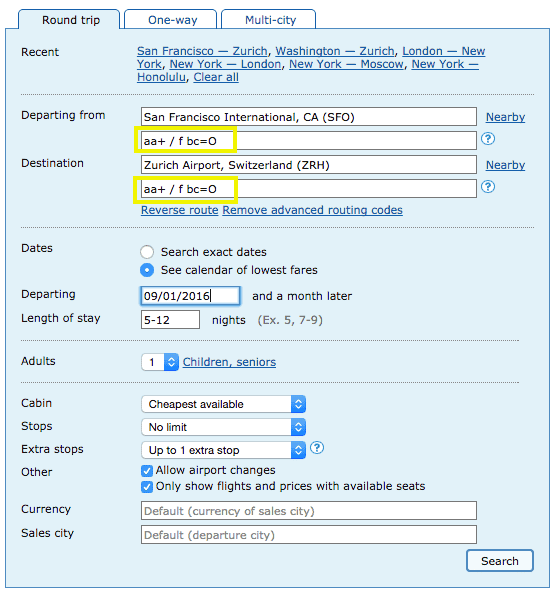Expand the Cabin dropdown showing Cheapest available
558x597 pixels.
[x=223, y=404]
